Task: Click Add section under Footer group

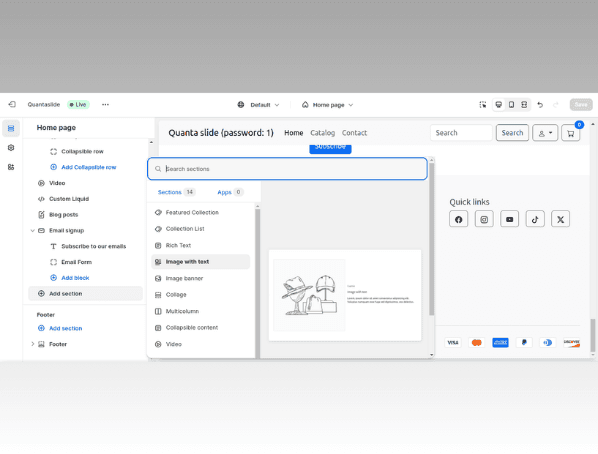Action: pos(65,328)
